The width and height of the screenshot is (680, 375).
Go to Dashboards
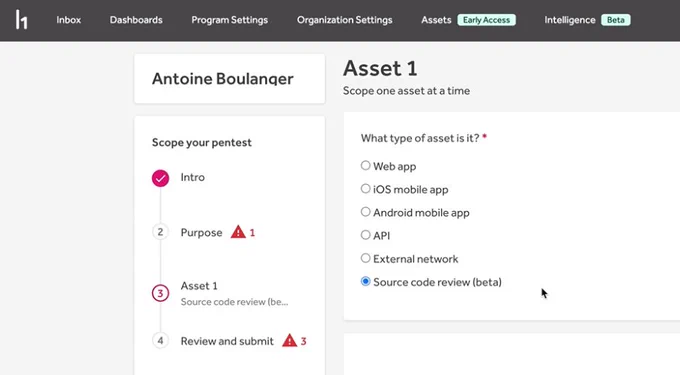pos(136,20)
